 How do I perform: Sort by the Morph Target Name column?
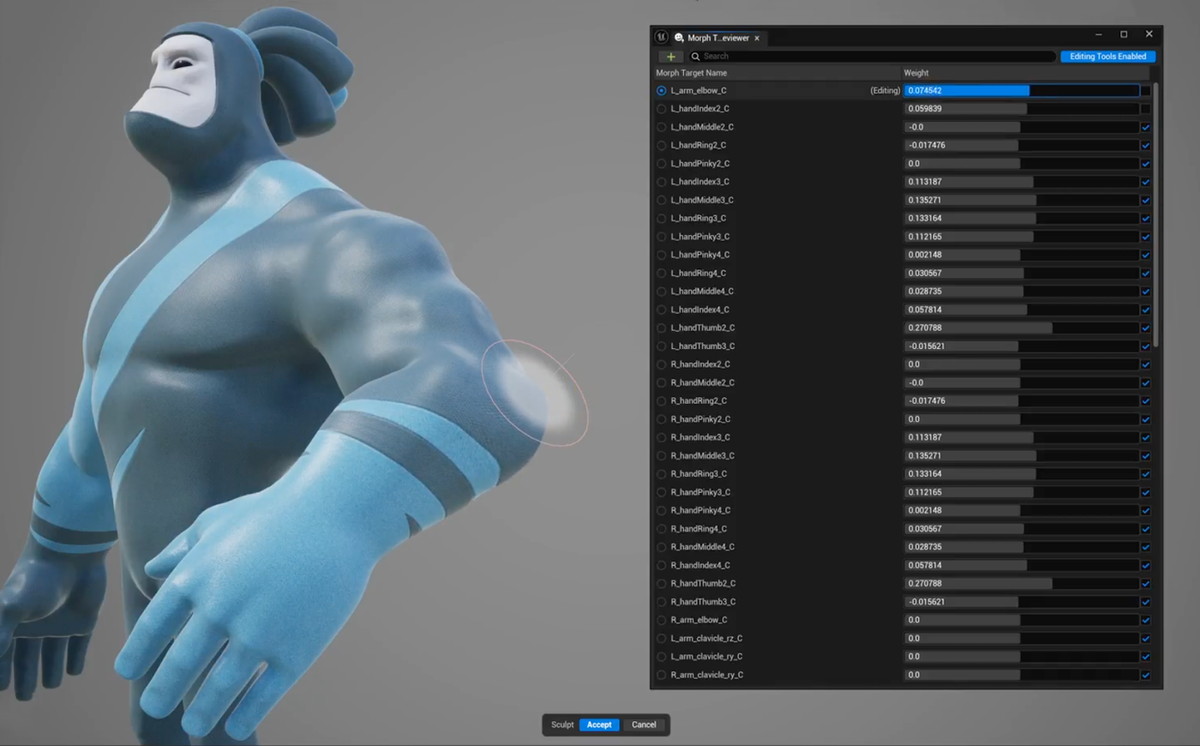point(692,73)
